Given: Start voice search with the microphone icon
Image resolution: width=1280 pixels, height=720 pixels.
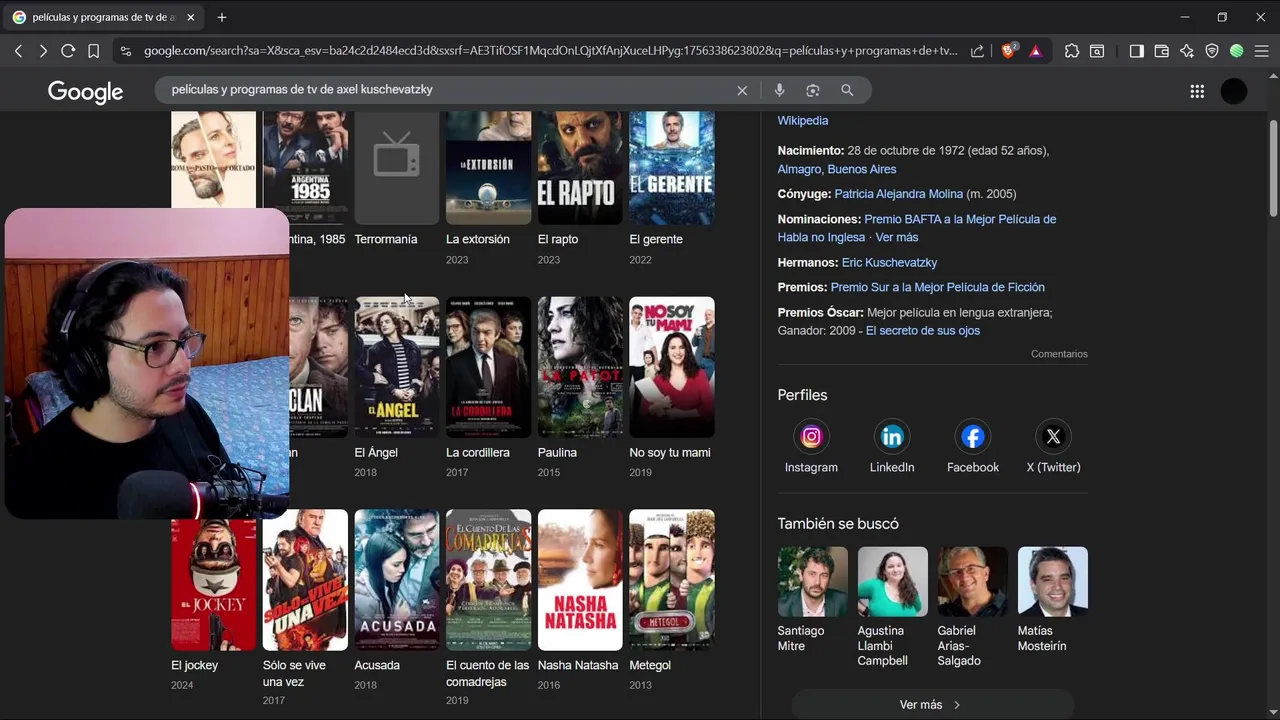Looking at the screenshot, I should point(779,90).
